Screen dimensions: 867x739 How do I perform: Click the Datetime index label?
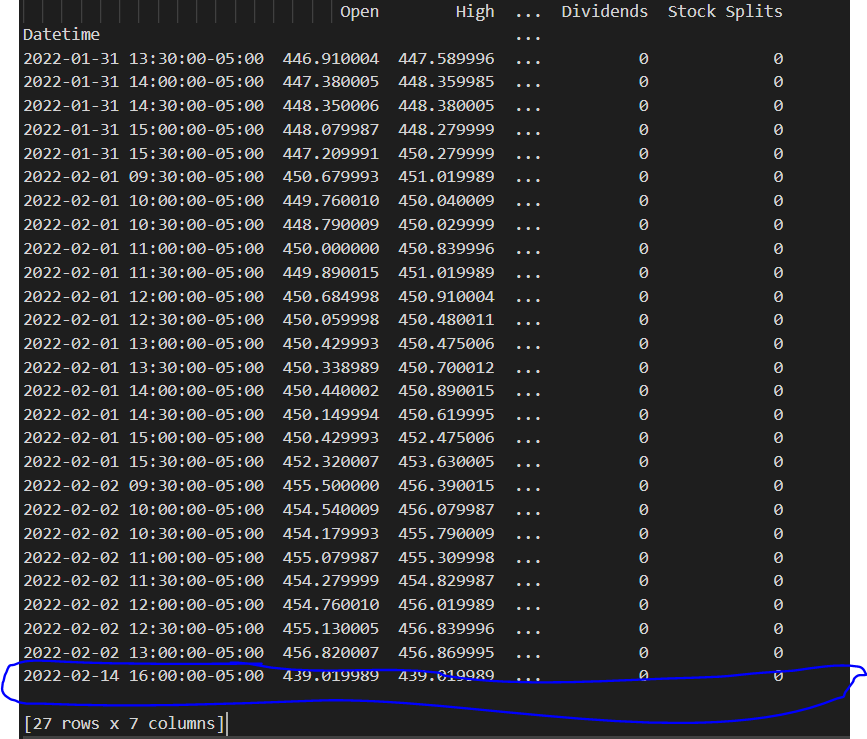61,35
